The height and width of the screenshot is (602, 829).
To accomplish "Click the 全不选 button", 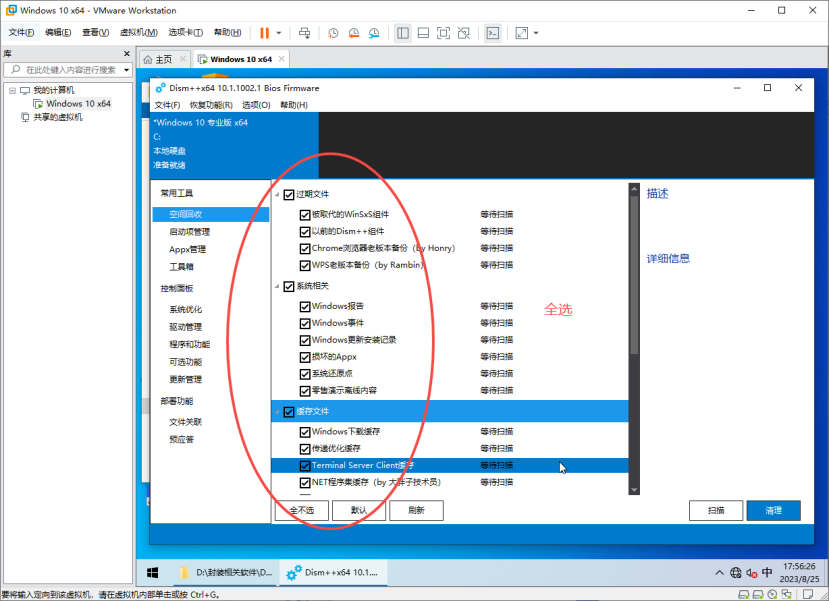I will (x=302, y=511).
